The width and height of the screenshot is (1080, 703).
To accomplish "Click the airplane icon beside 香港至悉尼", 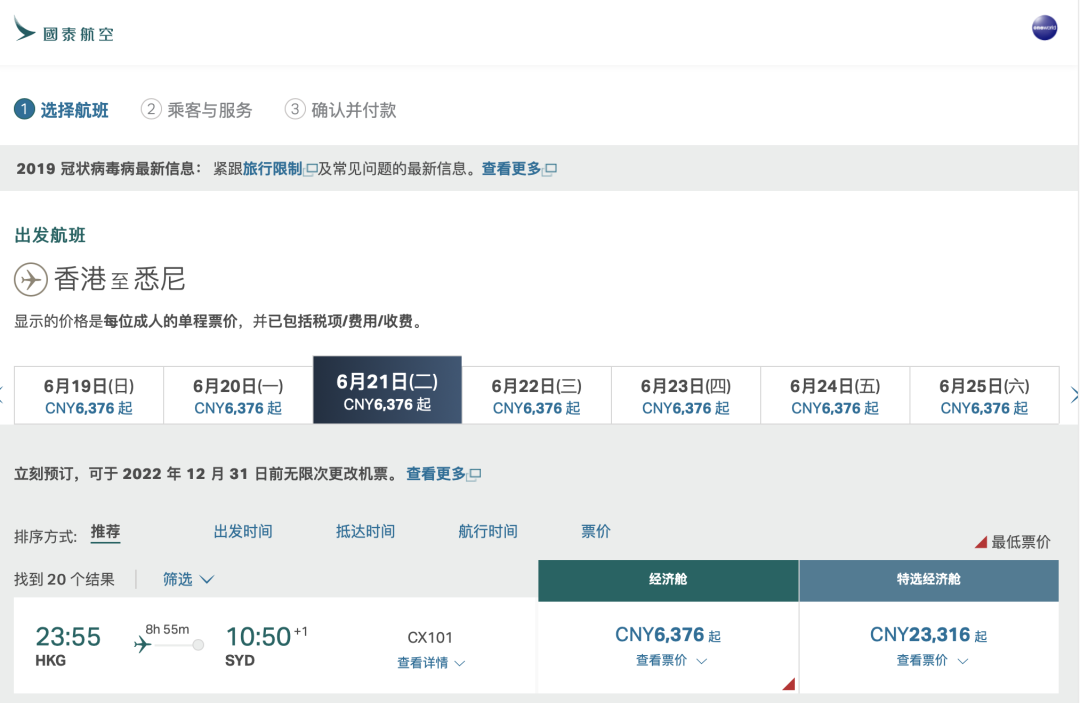I will tap(30, 279).
